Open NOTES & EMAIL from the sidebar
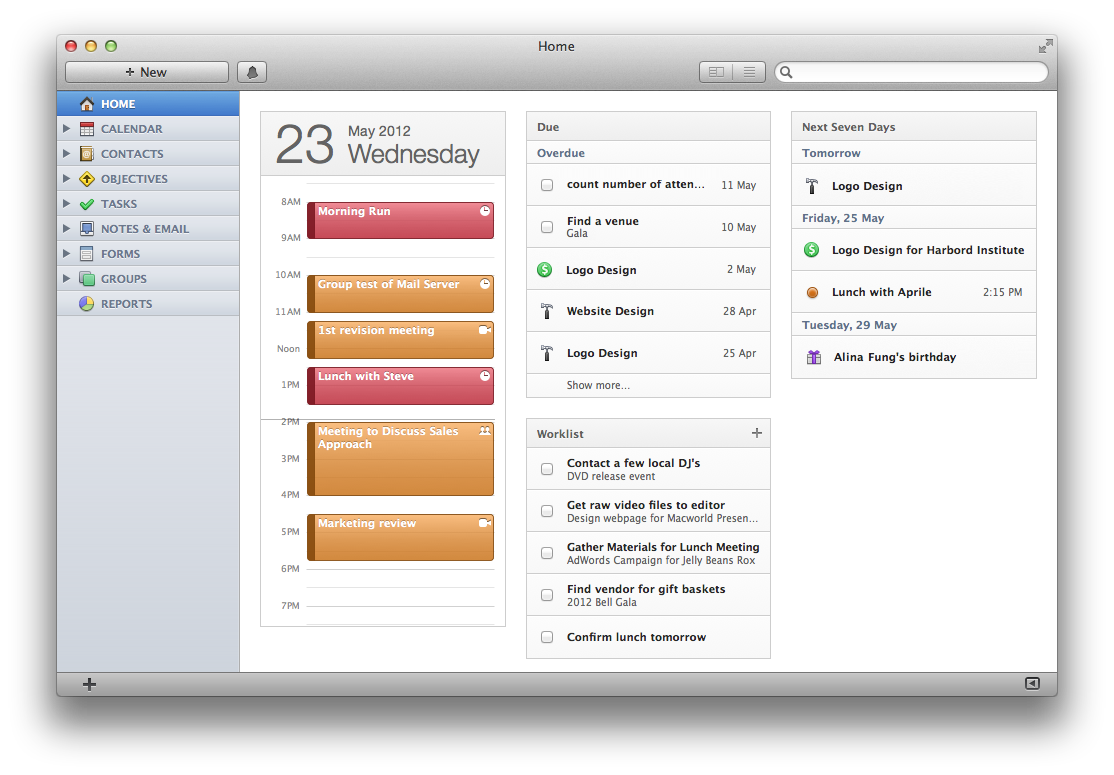 tap(148, 229)
